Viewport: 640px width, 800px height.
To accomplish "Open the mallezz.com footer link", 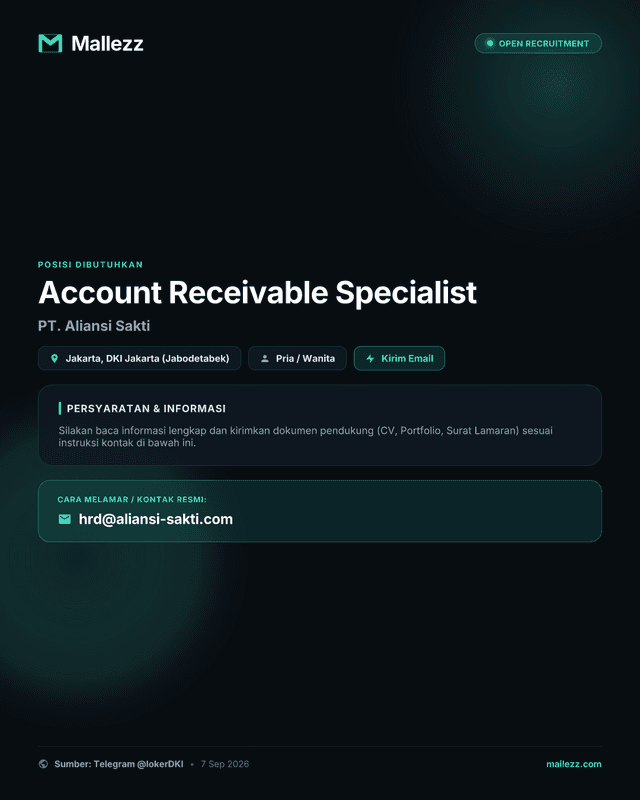I will tap(574, 764).
